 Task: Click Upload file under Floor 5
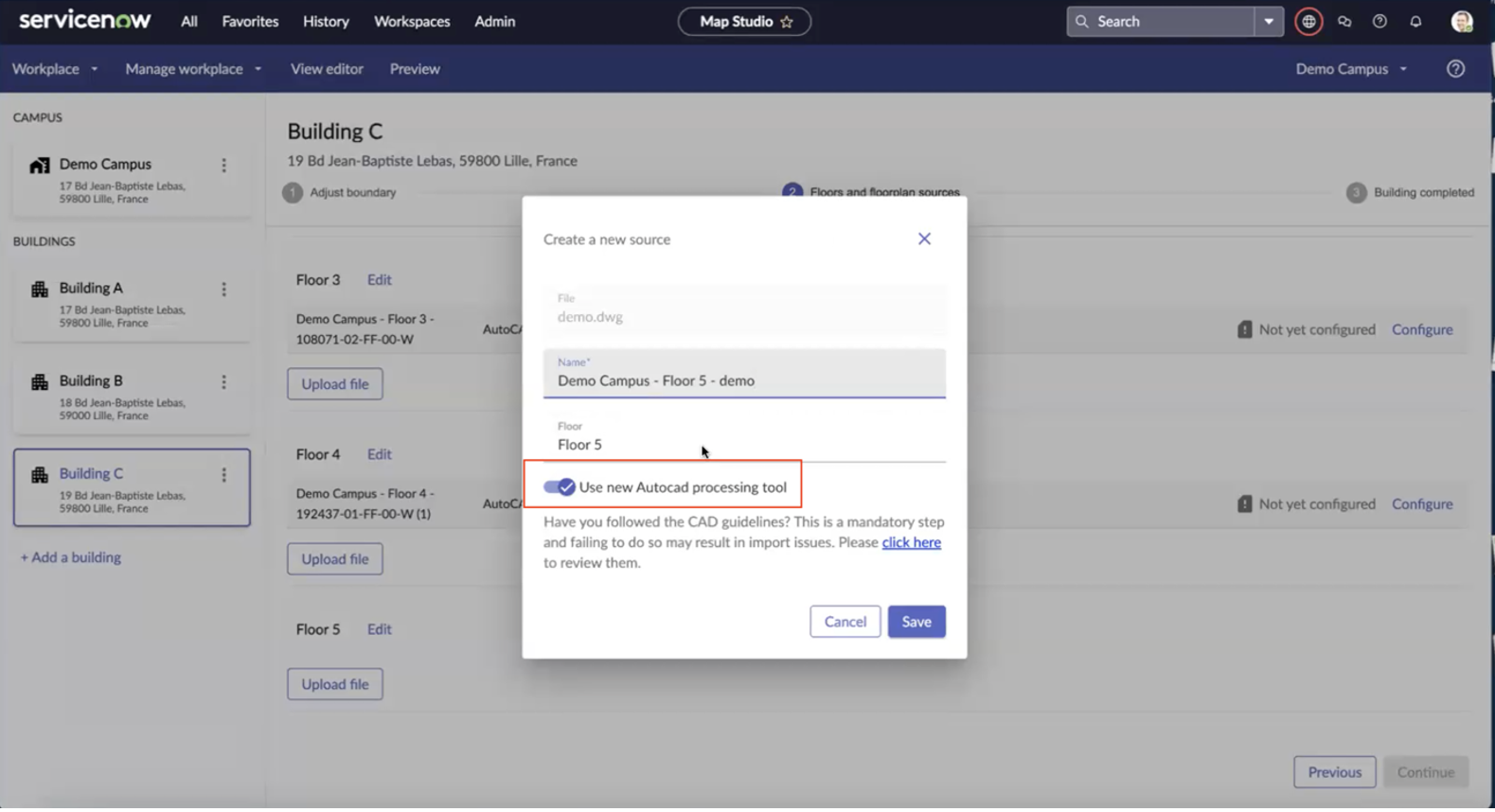tap(335, 684)
